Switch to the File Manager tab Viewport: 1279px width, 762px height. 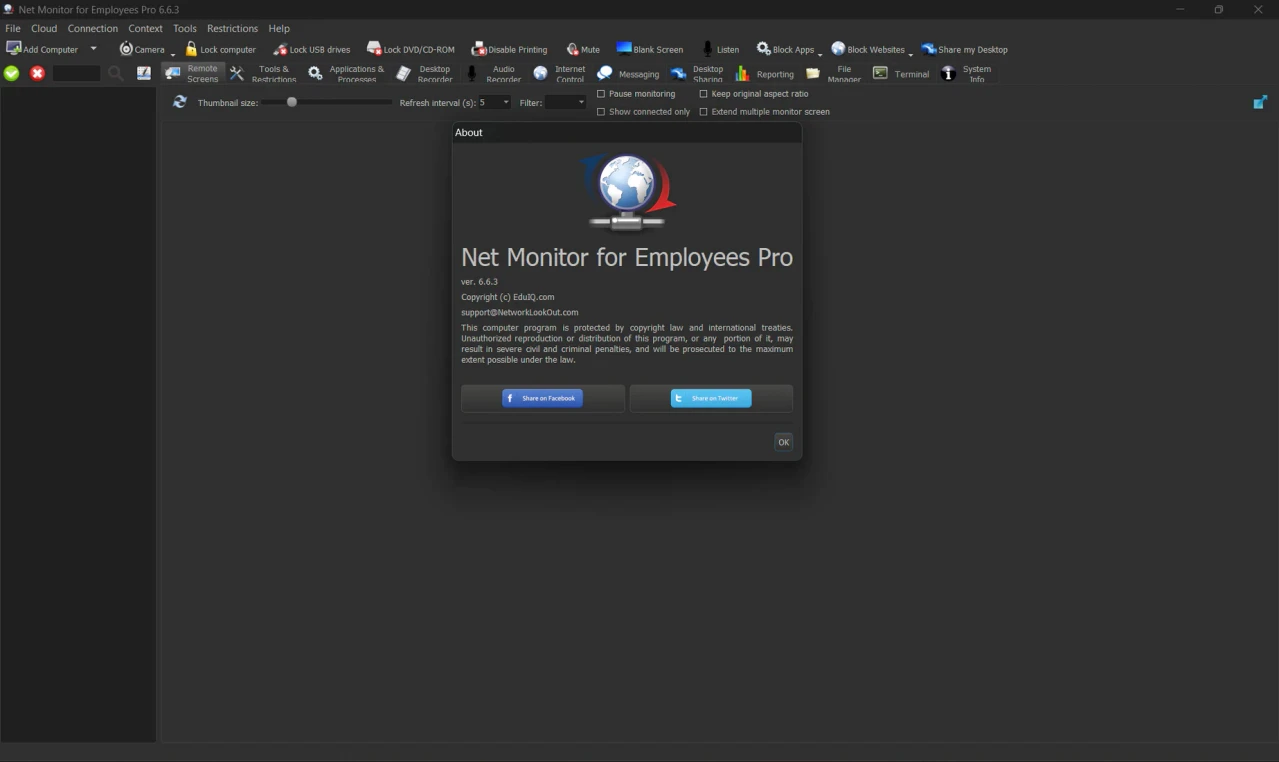834,73
